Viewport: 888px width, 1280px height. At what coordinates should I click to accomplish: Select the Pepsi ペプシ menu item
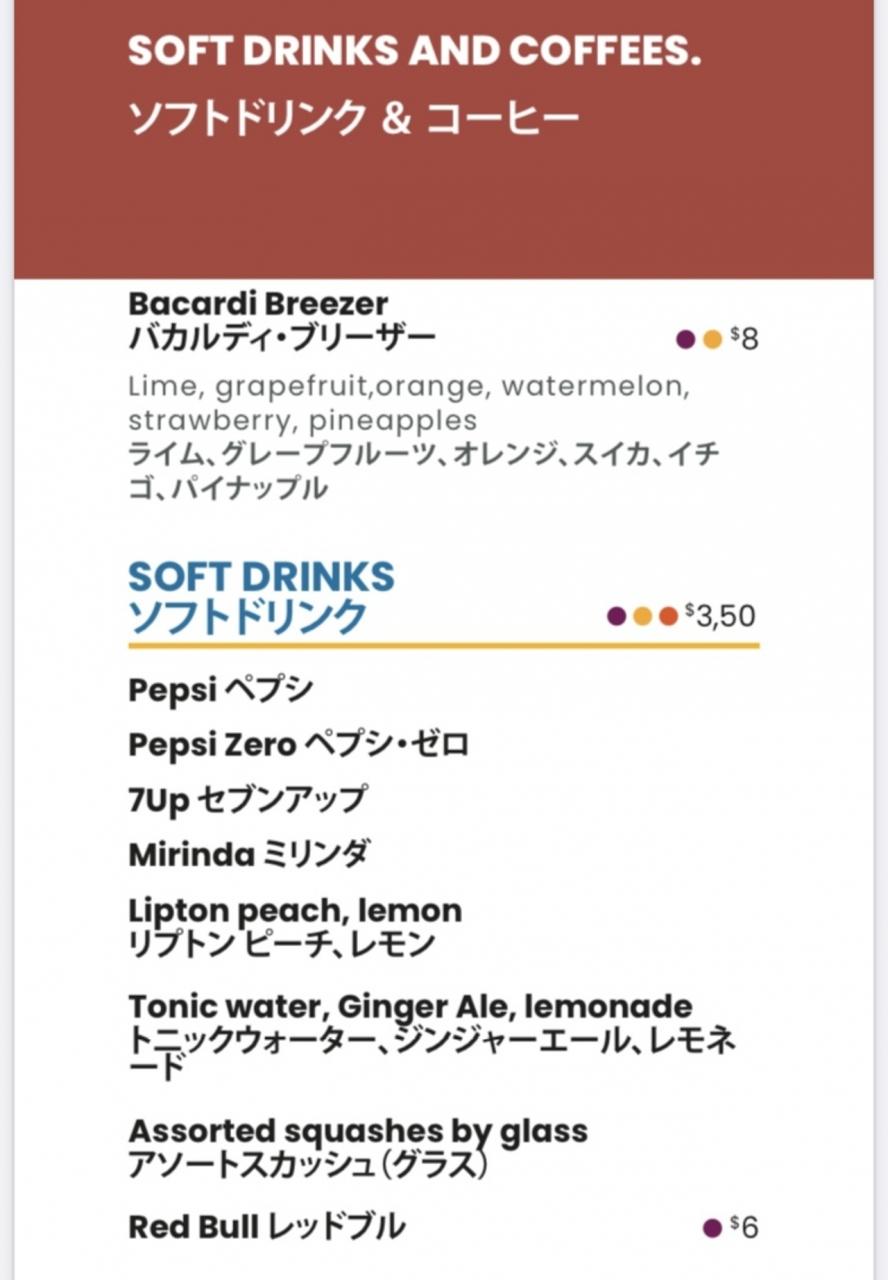[221, 690]
